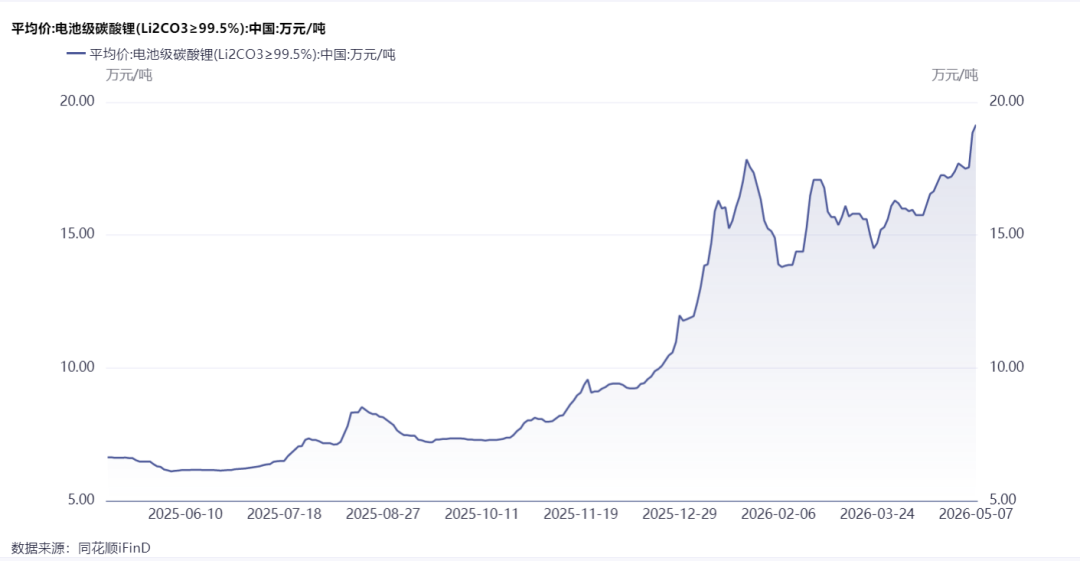Screen dimensions: 1080x561
Task: Click the date label 2026-02-06
Action: [x=778, y=514]
